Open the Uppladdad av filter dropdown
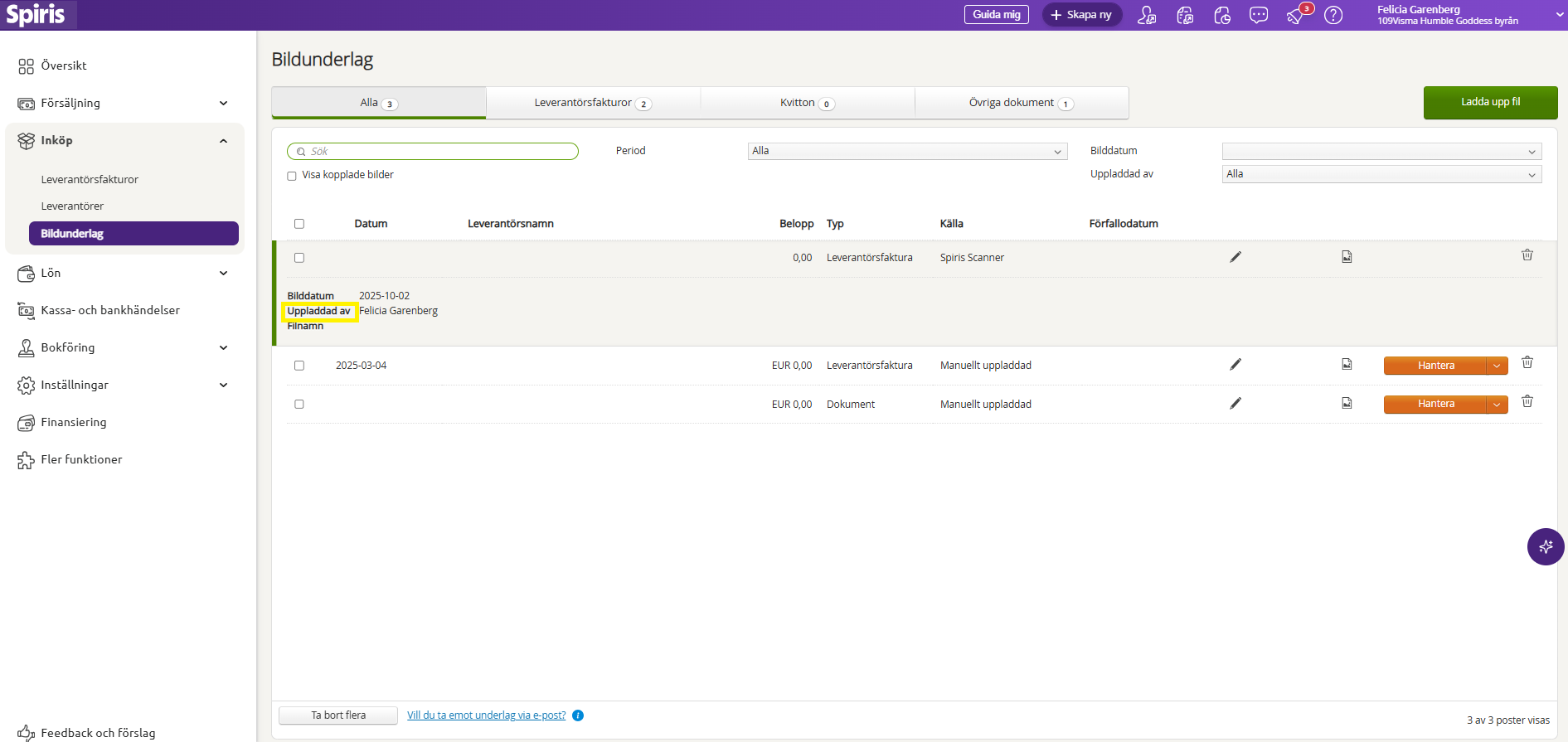1568x742 pixels. coord(1381,174)
